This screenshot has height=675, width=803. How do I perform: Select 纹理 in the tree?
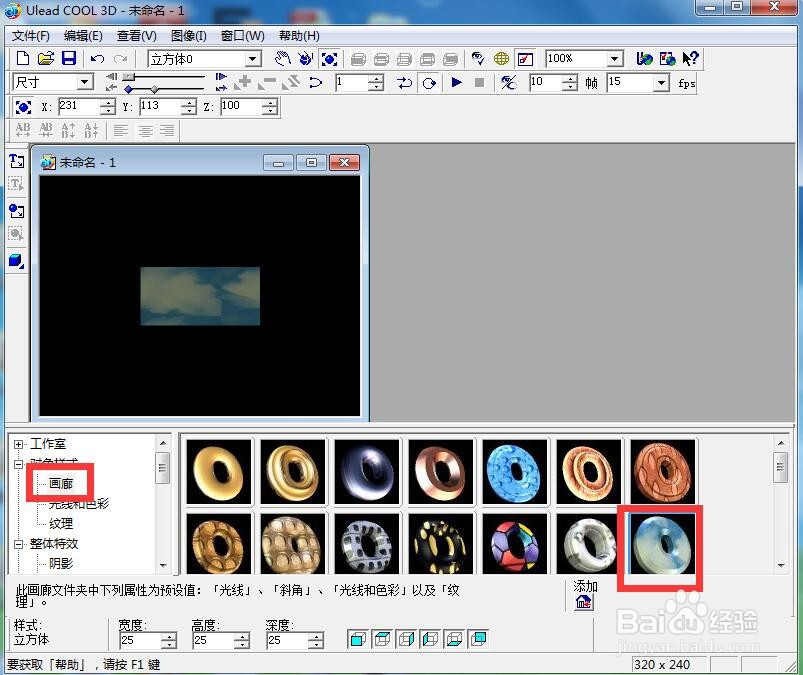point(61,523)
